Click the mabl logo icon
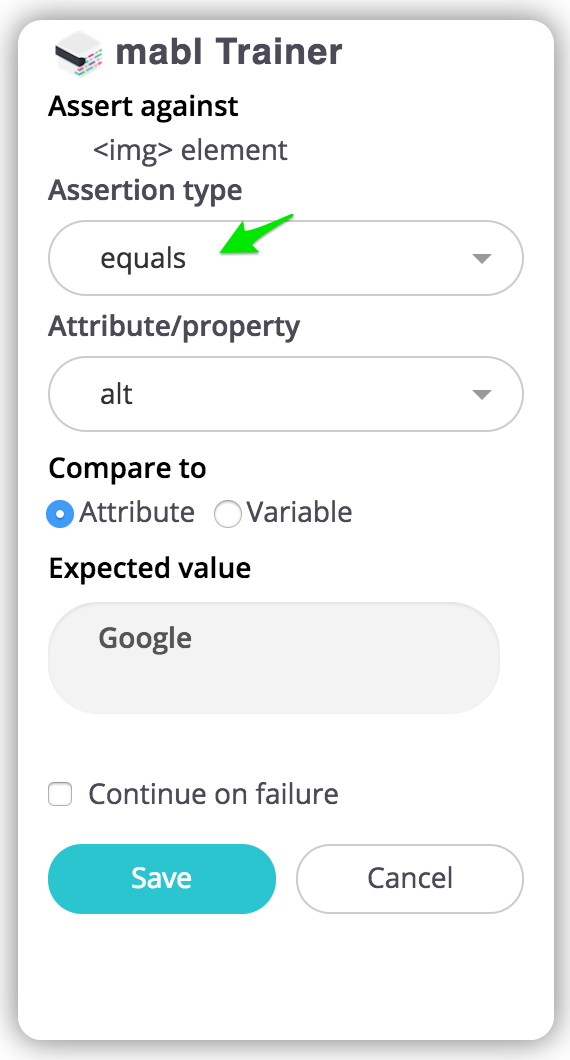The image size is (570, 1060). pos(78,53)
